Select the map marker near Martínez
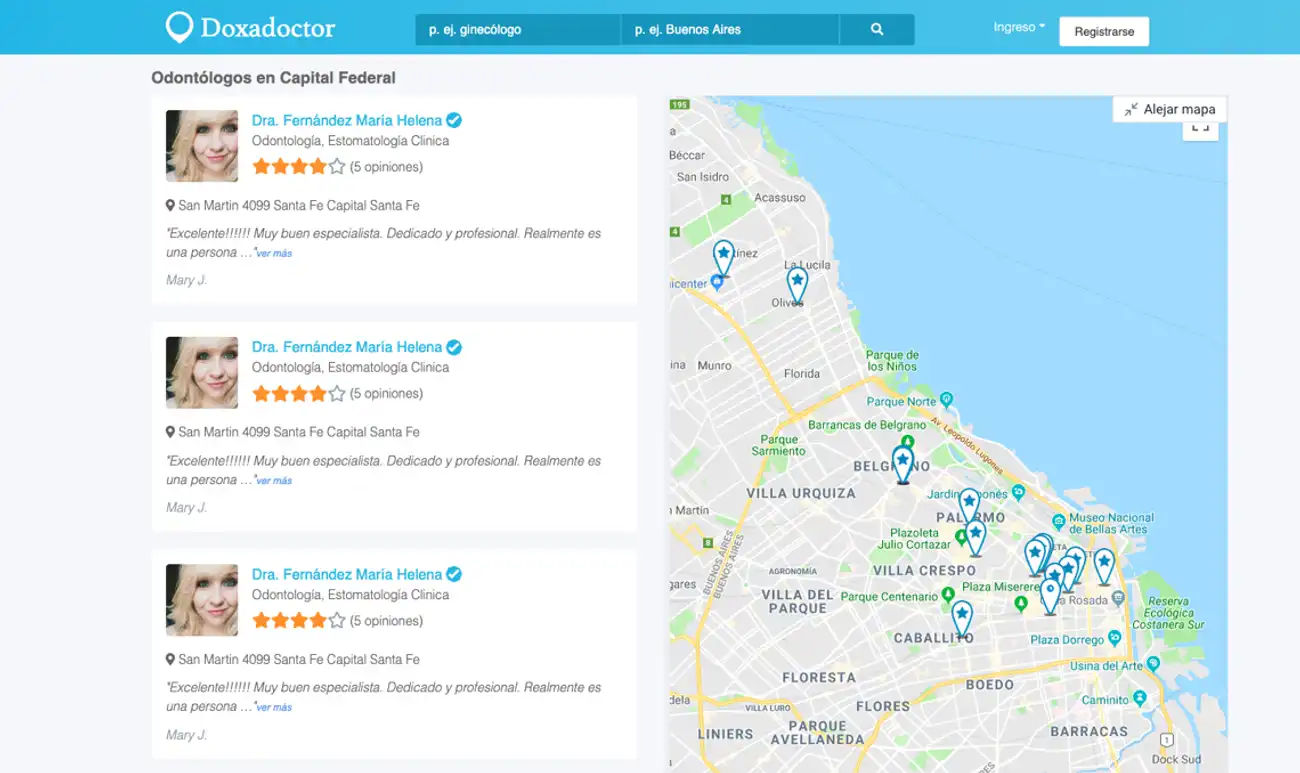 point(723,257)
